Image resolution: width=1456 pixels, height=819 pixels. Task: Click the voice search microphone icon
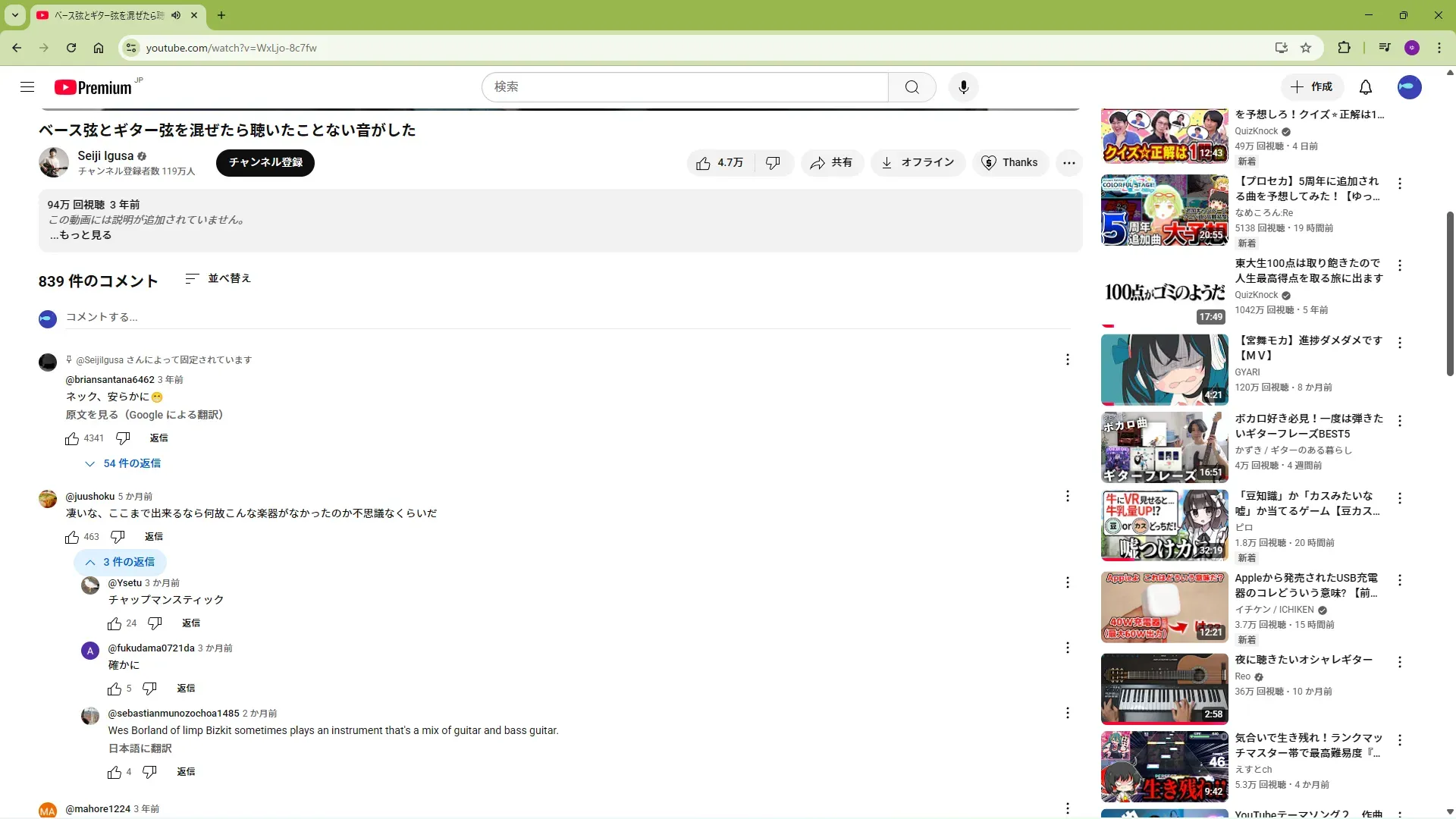(x=963, y=87)
